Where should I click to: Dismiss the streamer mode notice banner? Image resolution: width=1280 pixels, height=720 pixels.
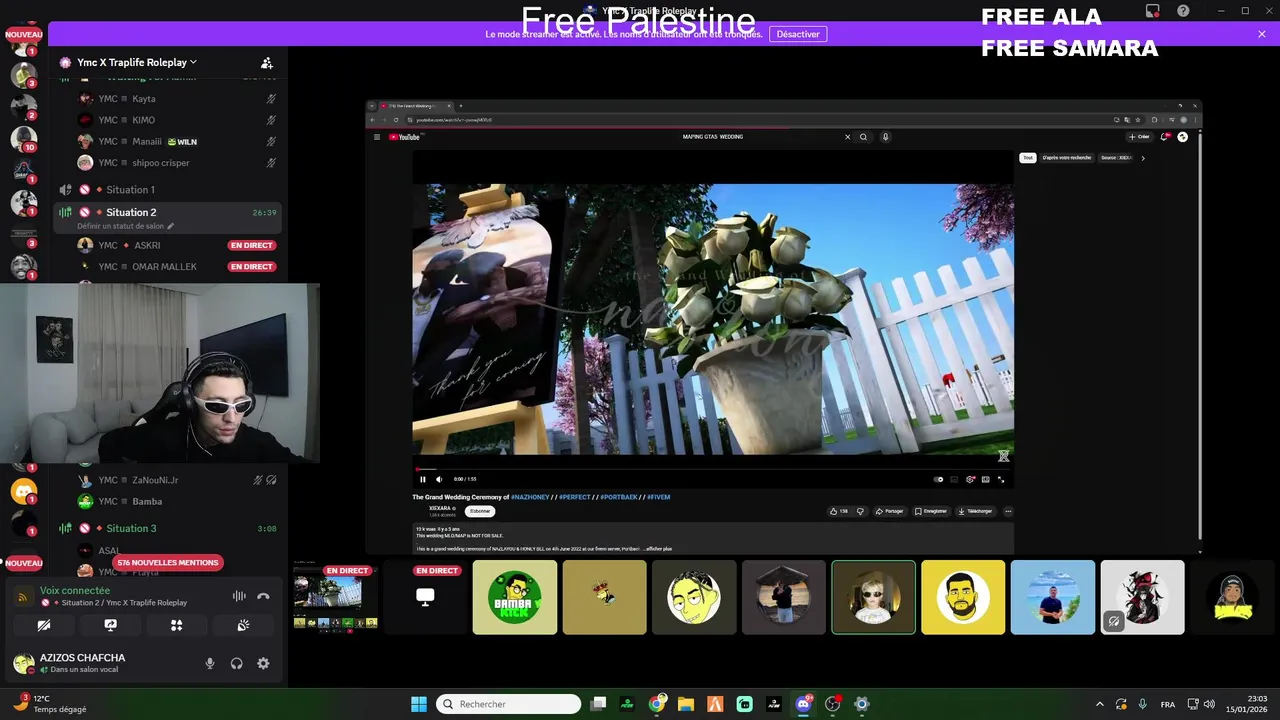pyautogui.click(x=1262, y=34)
